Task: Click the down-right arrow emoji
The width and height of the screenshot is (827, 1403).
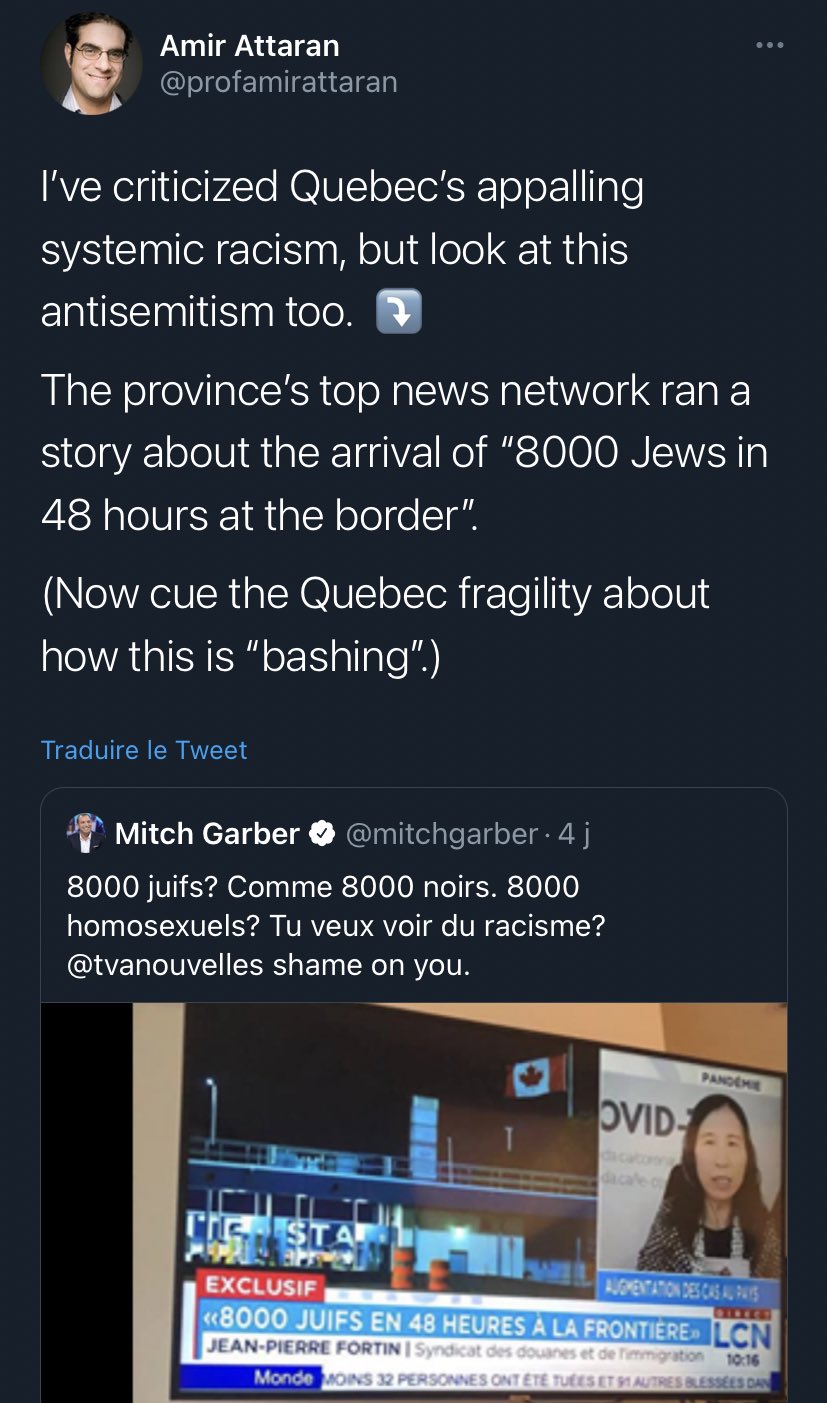Action: tap(398, 314)
